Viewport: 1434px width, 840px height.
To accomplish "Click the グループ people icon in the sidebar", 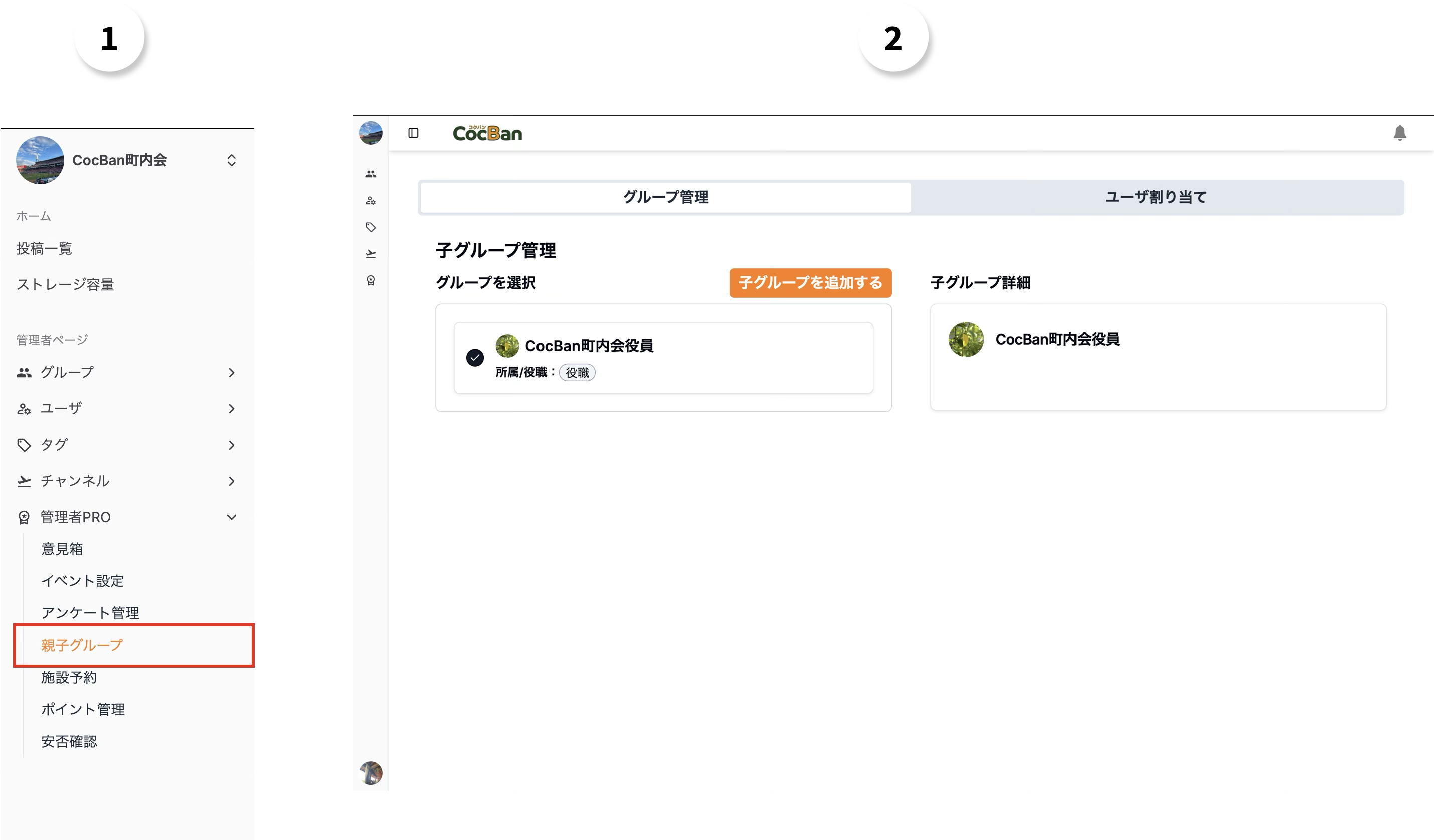I will 24,372.
